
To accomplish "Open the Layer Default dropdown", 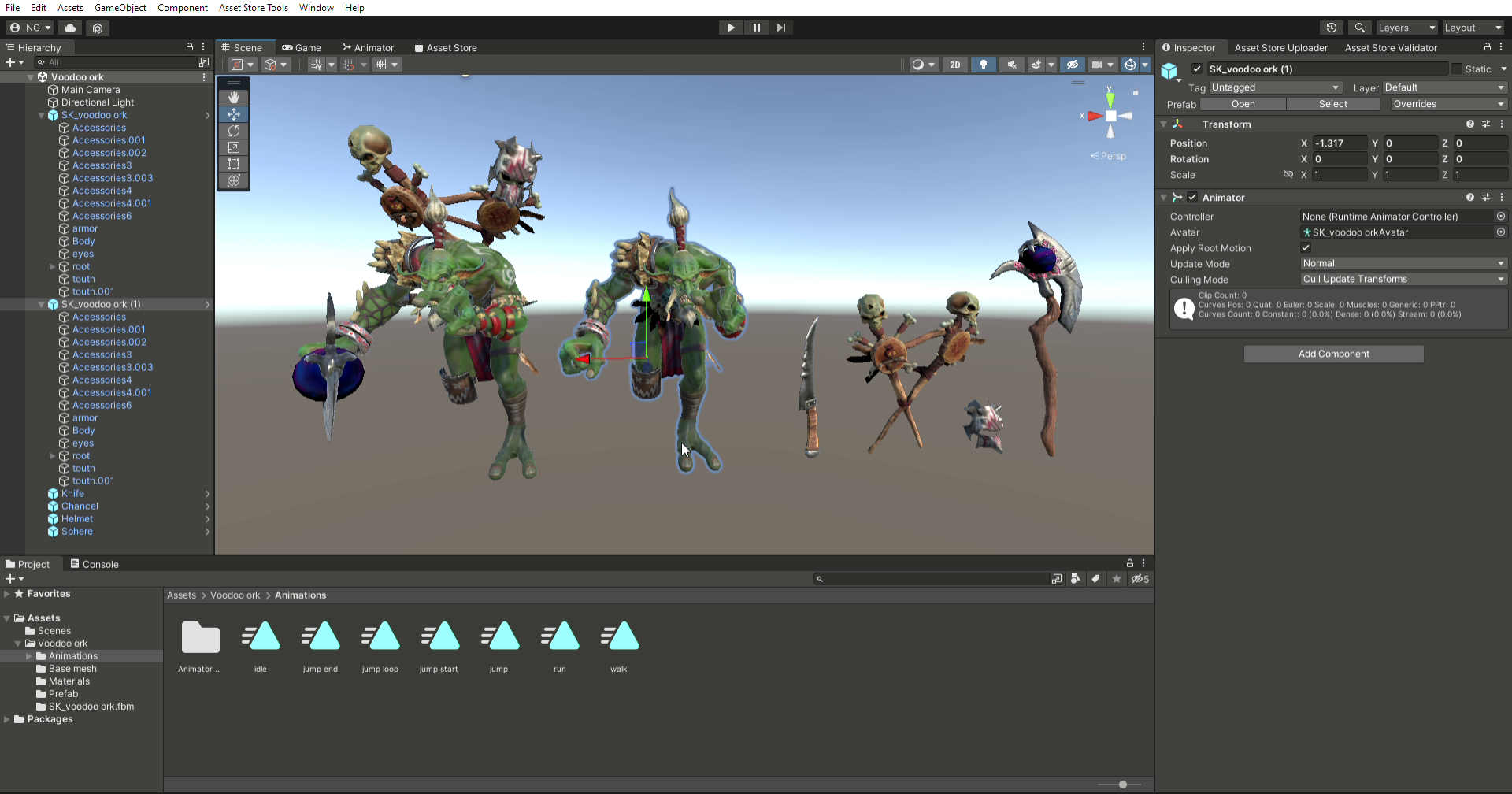I will [1444, 87].
